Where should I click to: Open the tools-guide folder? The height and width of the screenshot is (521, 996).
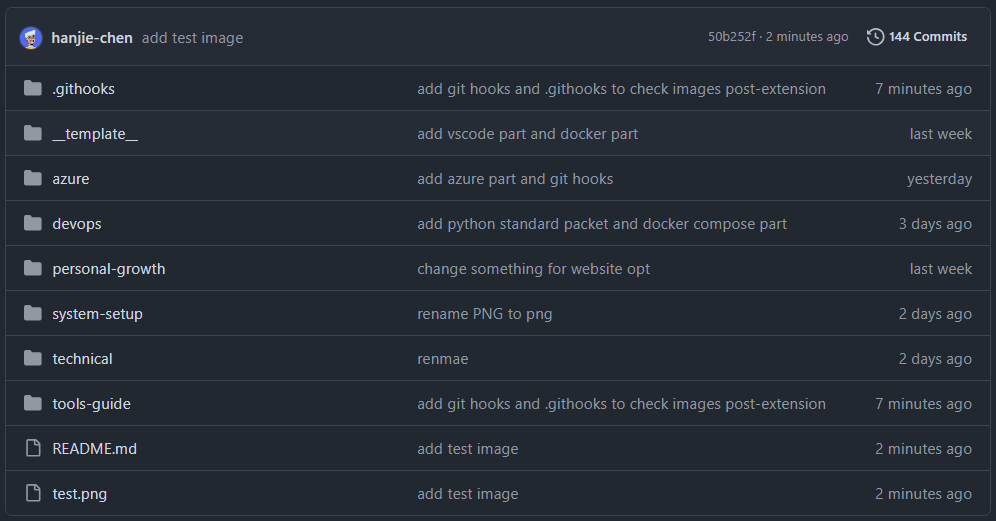point(91,403)
